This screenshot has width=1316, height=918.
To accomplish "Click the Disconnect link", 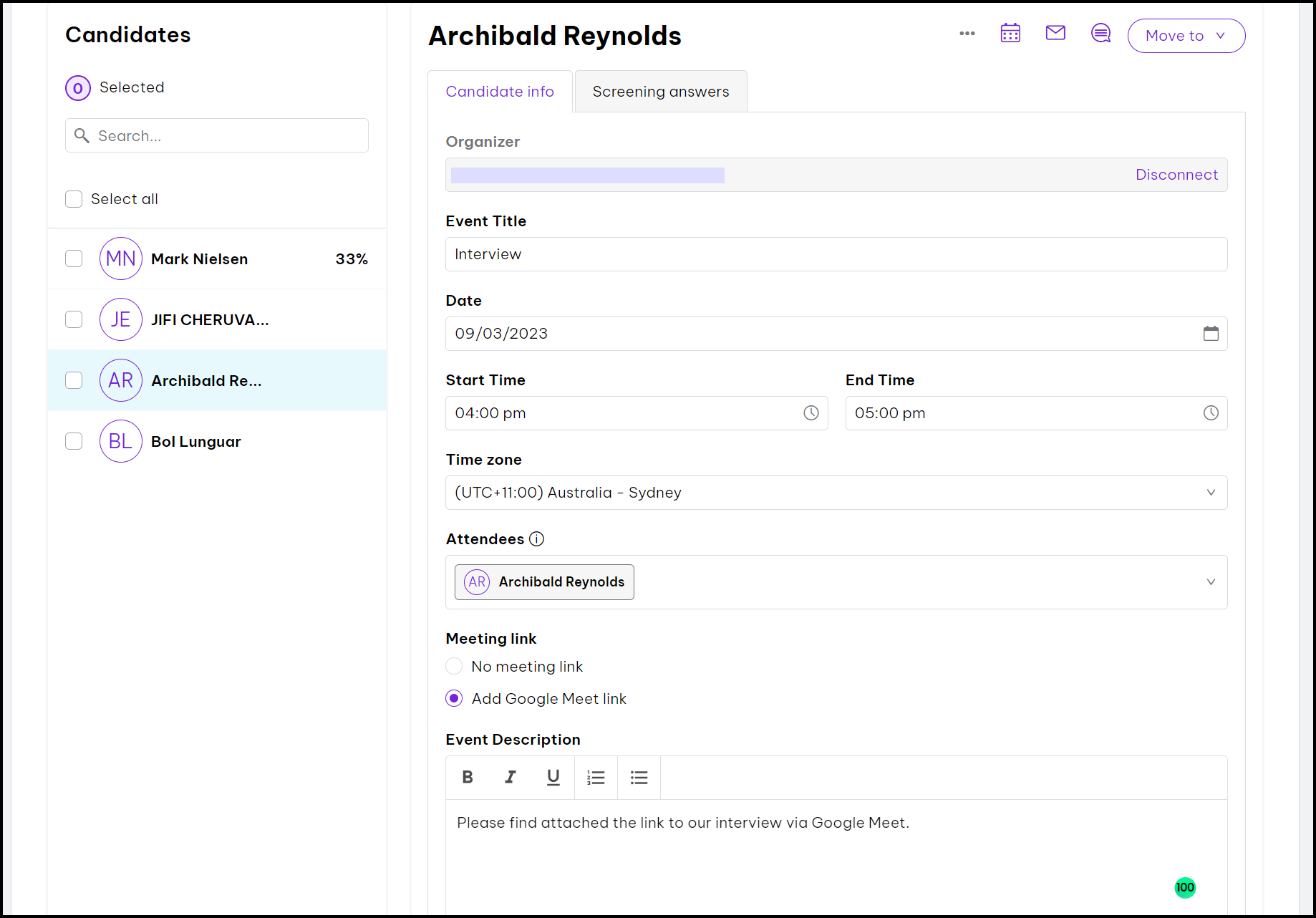I will coord(1176,175).
